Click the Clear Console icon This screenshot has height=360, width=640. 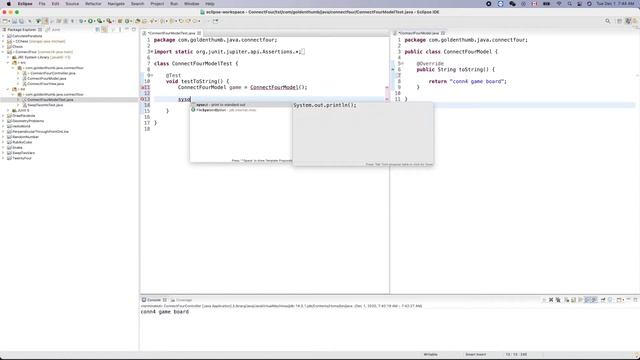point(567,300)
